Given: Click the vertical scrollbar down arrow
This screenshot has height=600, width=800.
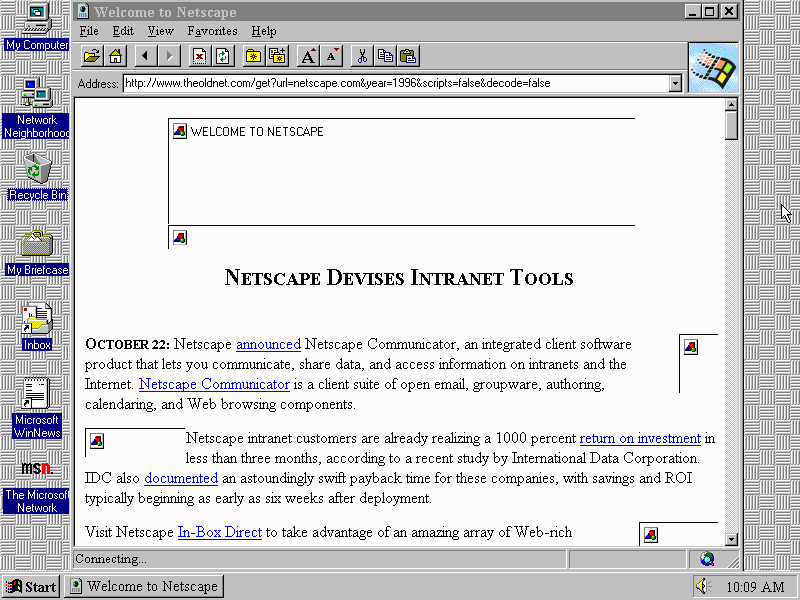Looking at the screenshot, I should click(x=731, y=539).
